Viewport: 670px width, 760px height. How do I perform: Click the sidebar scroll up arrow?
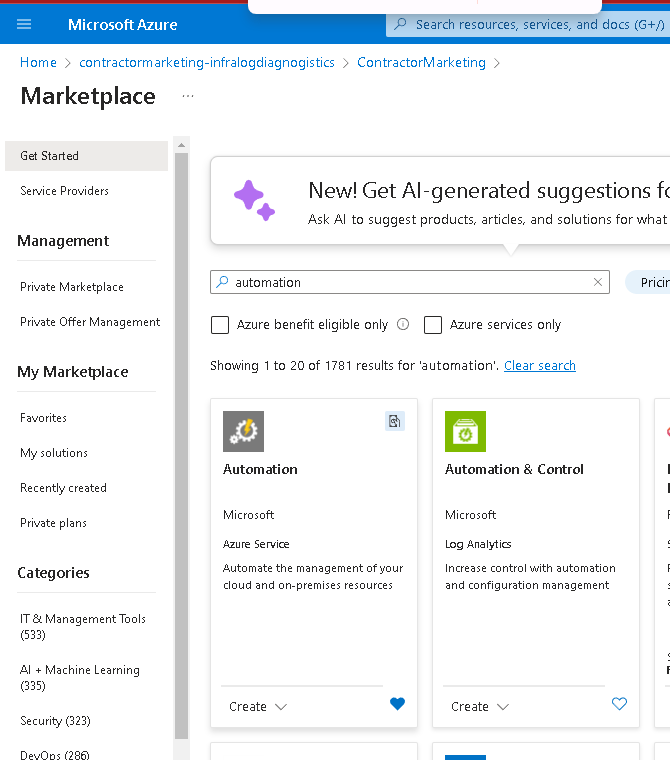pyautogui.click(x=181, y=145)
